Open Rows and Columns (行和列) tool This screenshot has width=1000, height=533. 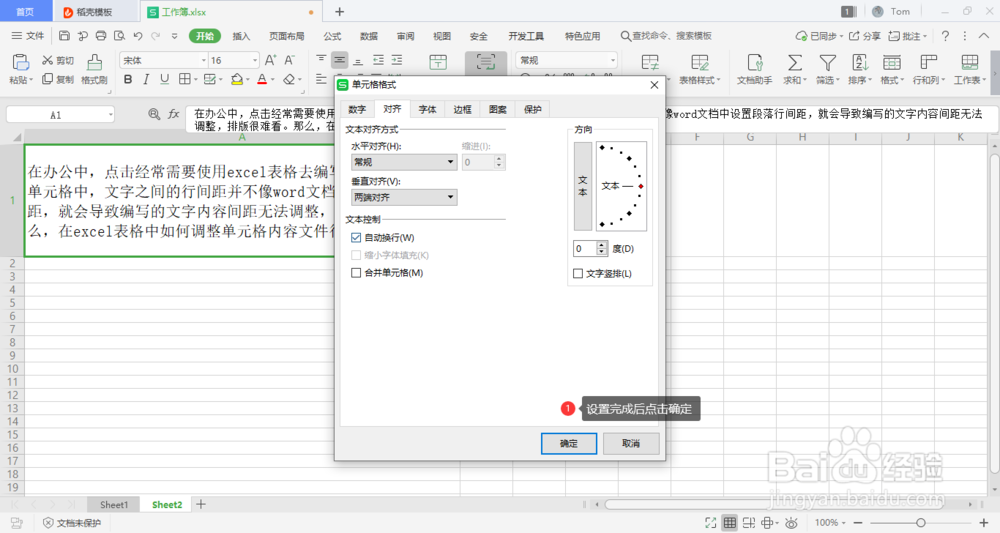pyautogui.click(x=929, y=69)
